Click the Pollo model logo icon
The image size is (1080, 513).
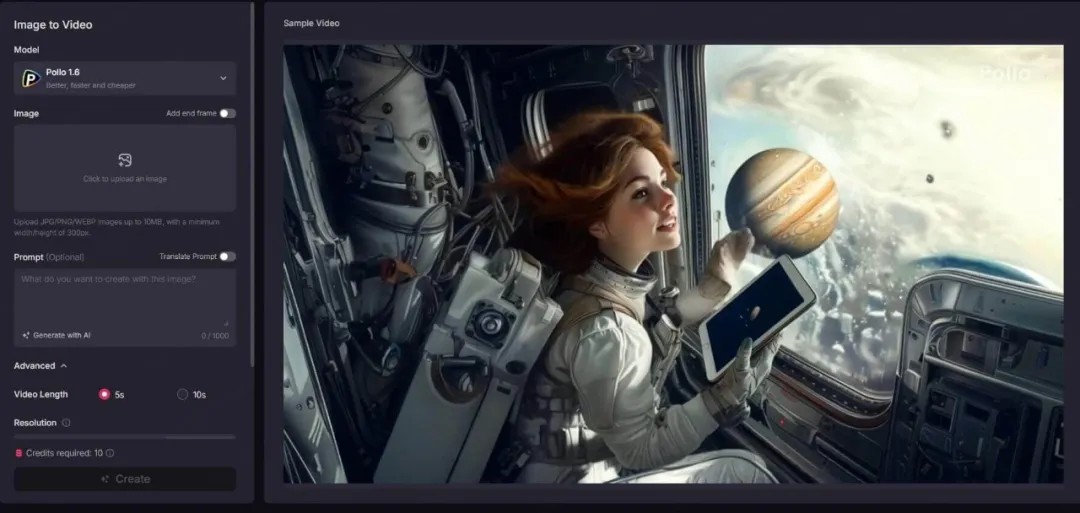[31, 78]
